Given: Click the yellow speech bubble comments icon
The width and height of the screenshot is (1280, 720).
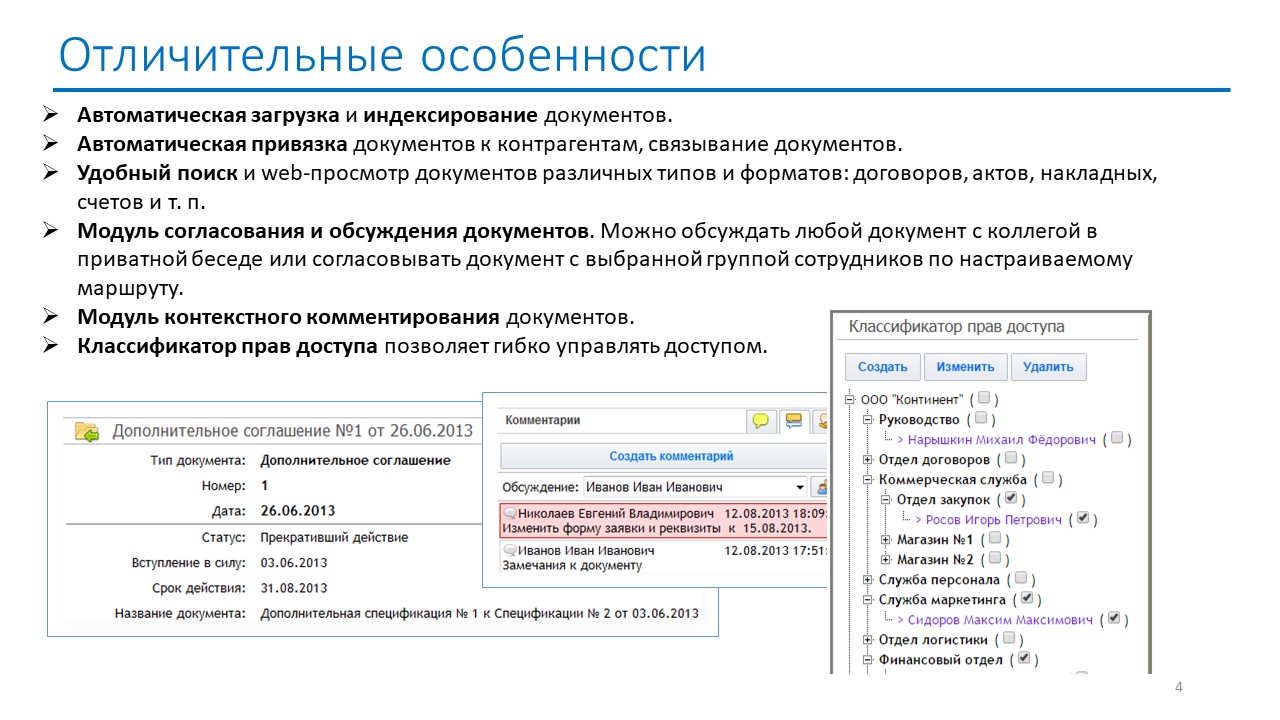Looking at the screenshot, I should pyautogui.click(x=762, y=421).
